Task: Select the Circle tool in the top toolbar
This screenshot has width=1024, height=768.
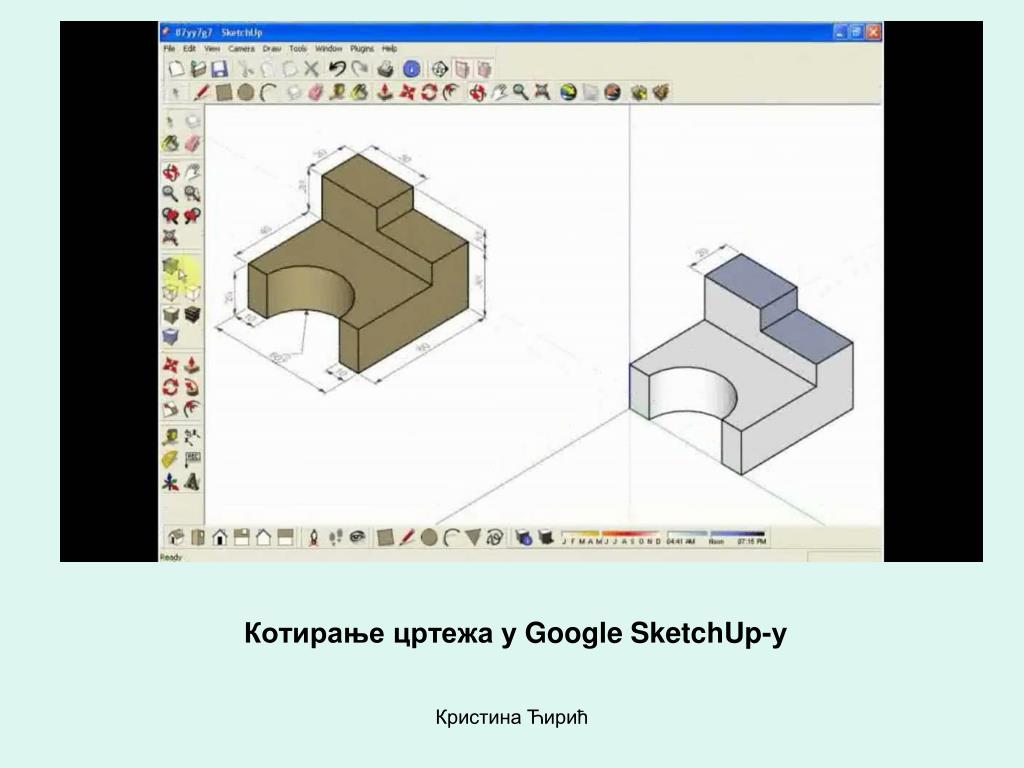Action: point(246,93)
